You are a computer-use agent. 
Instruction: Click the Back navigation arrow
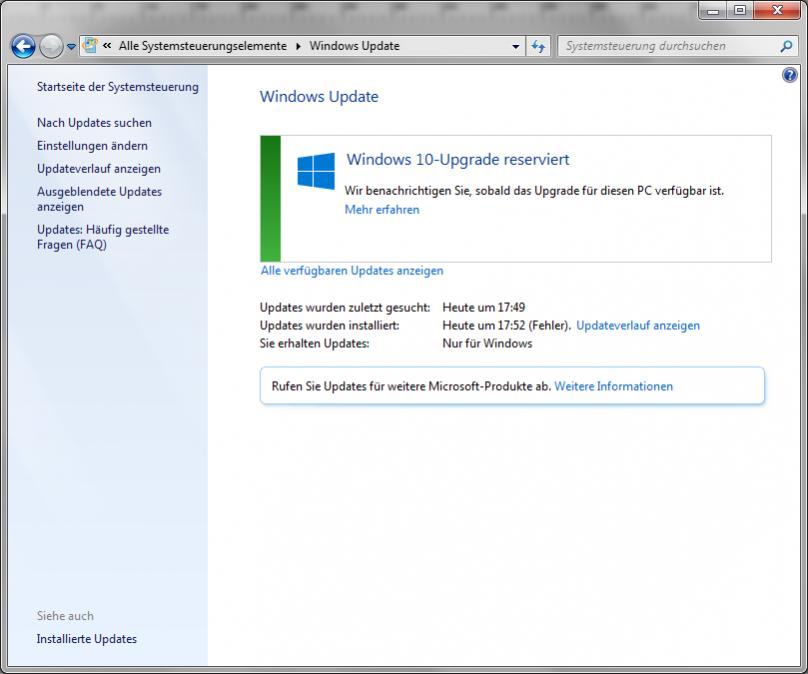click(x=23, y=46)
